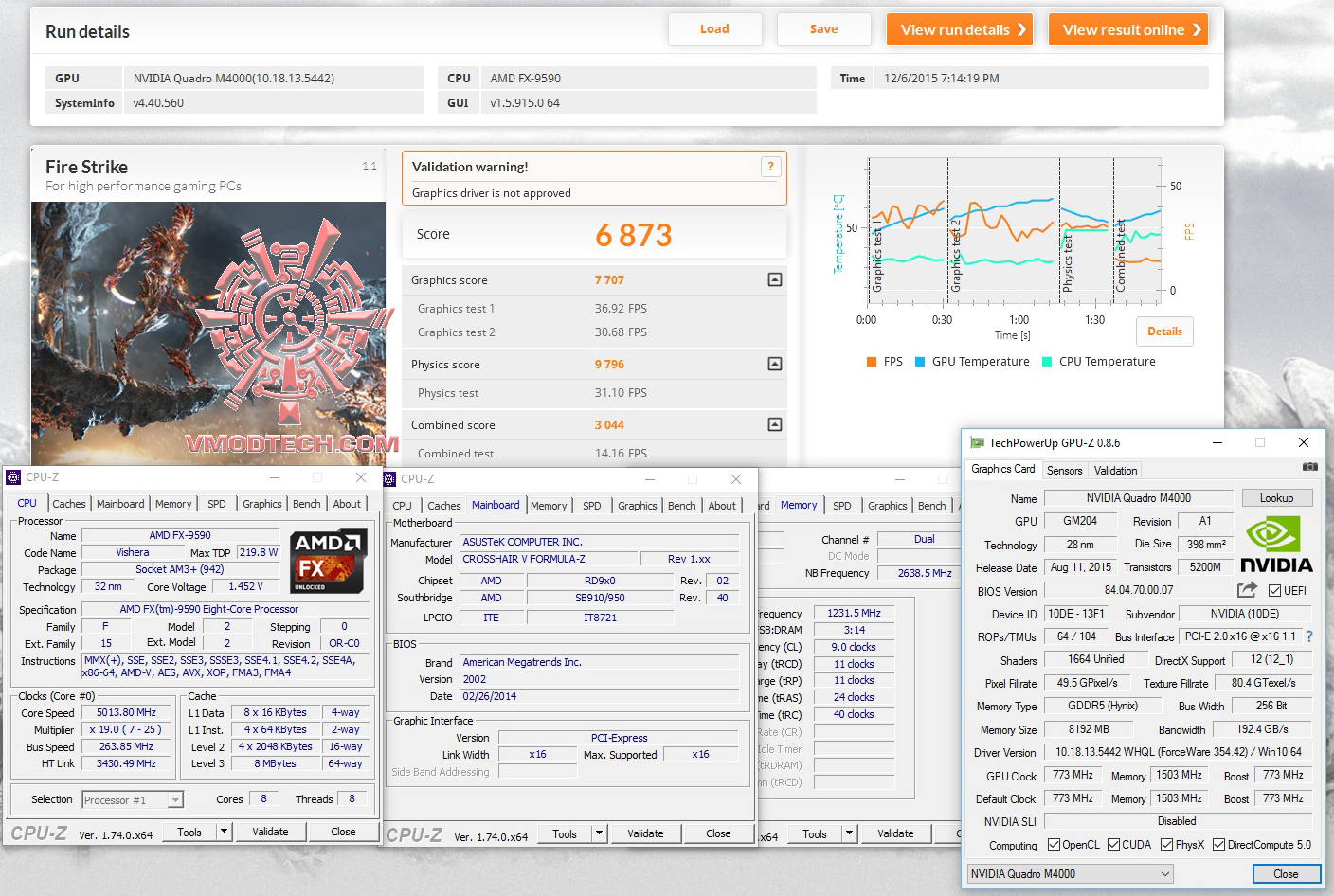1334x896 pixels.
Task: Click the motherboard model CROSSHAIR V FORMULA-Z
Action: pos(549,559)
